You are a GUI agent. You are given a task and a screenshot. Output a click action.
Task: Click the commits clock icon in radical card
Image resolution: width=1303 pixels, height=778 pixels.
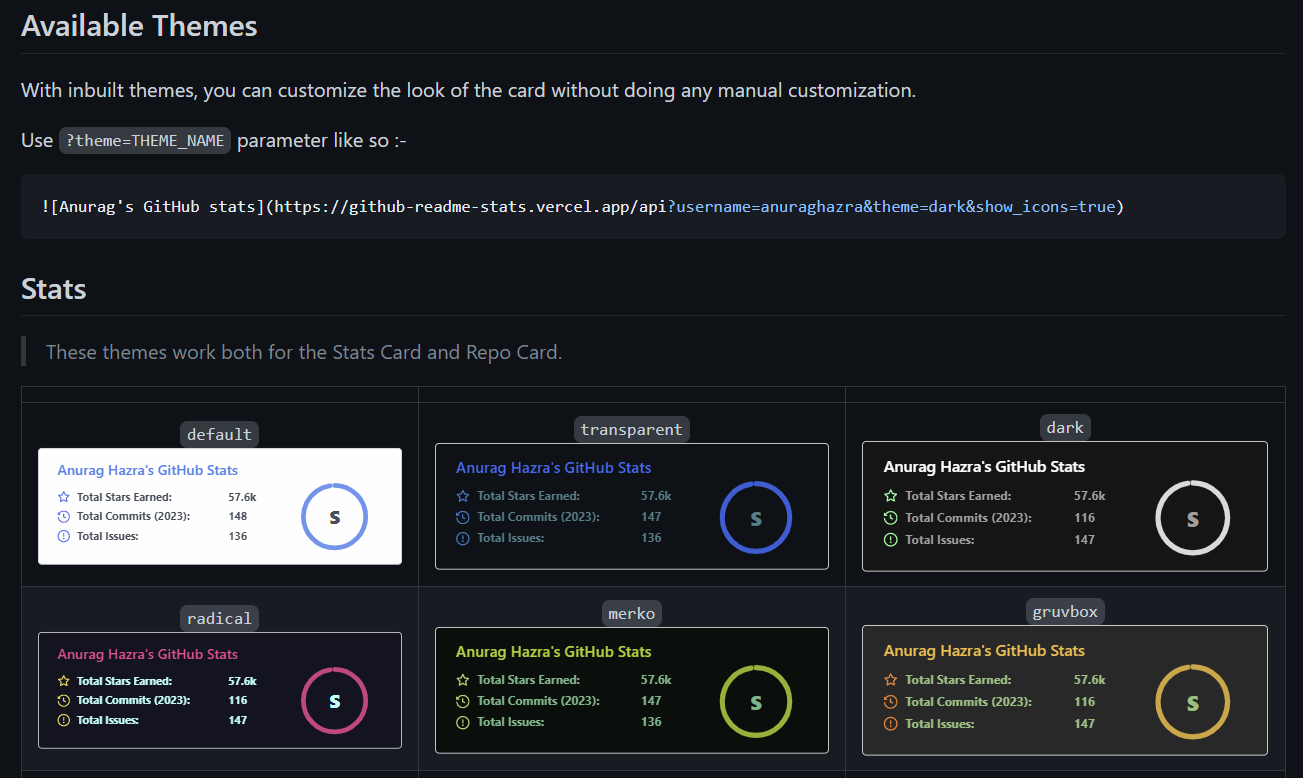[64, 700]
